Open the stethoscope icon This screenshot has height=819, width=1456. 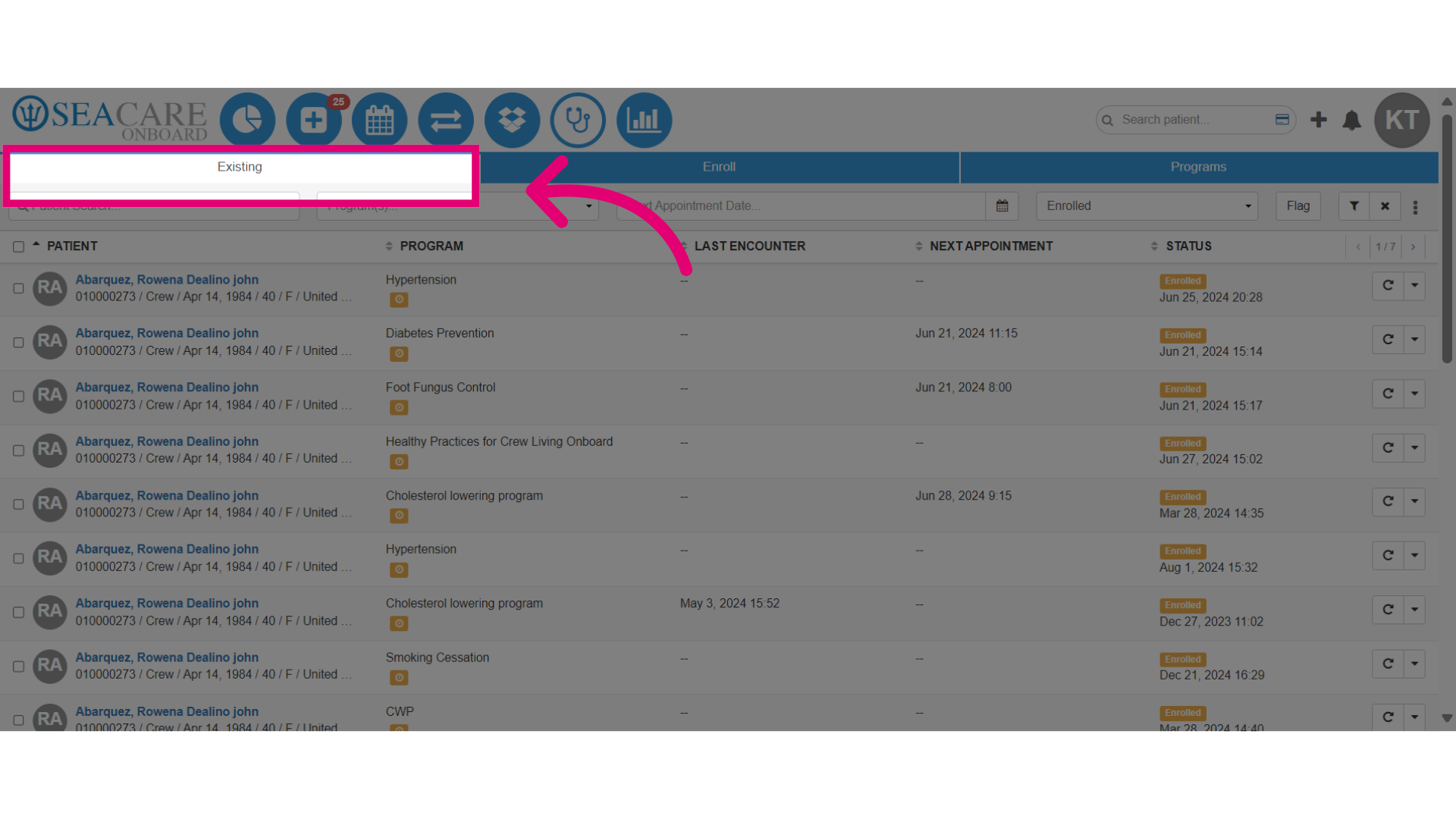click(578, 120)
